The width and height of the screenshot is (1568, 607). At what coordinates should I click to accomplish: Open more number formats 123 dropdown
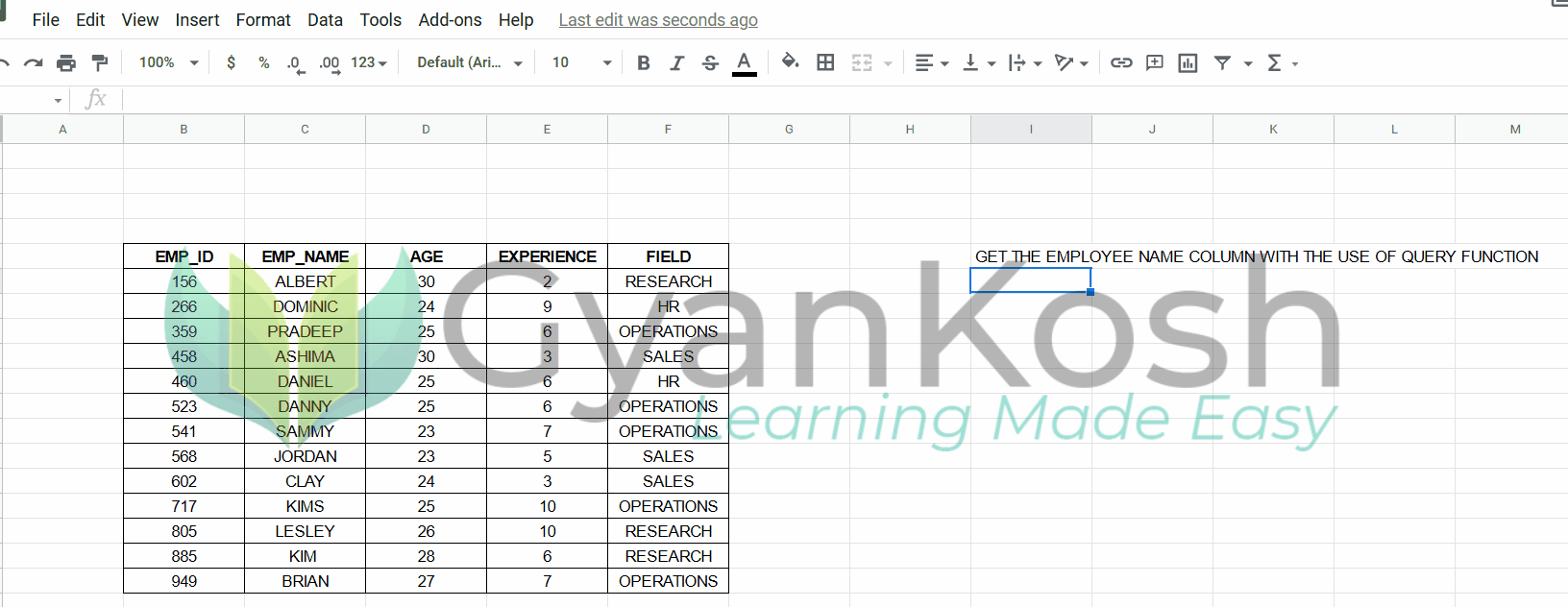(x=369, y=62)
